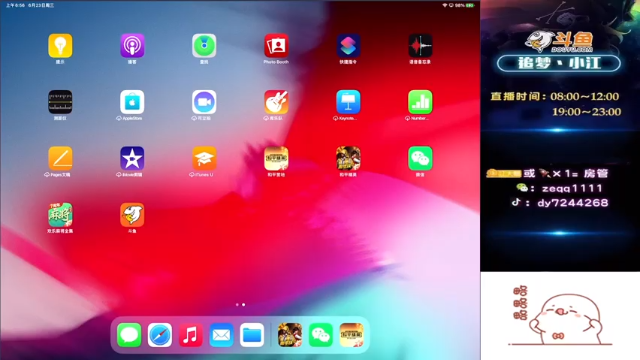Open the Music app in the dock
The image size is (640, 360).
tap(191, 335)
